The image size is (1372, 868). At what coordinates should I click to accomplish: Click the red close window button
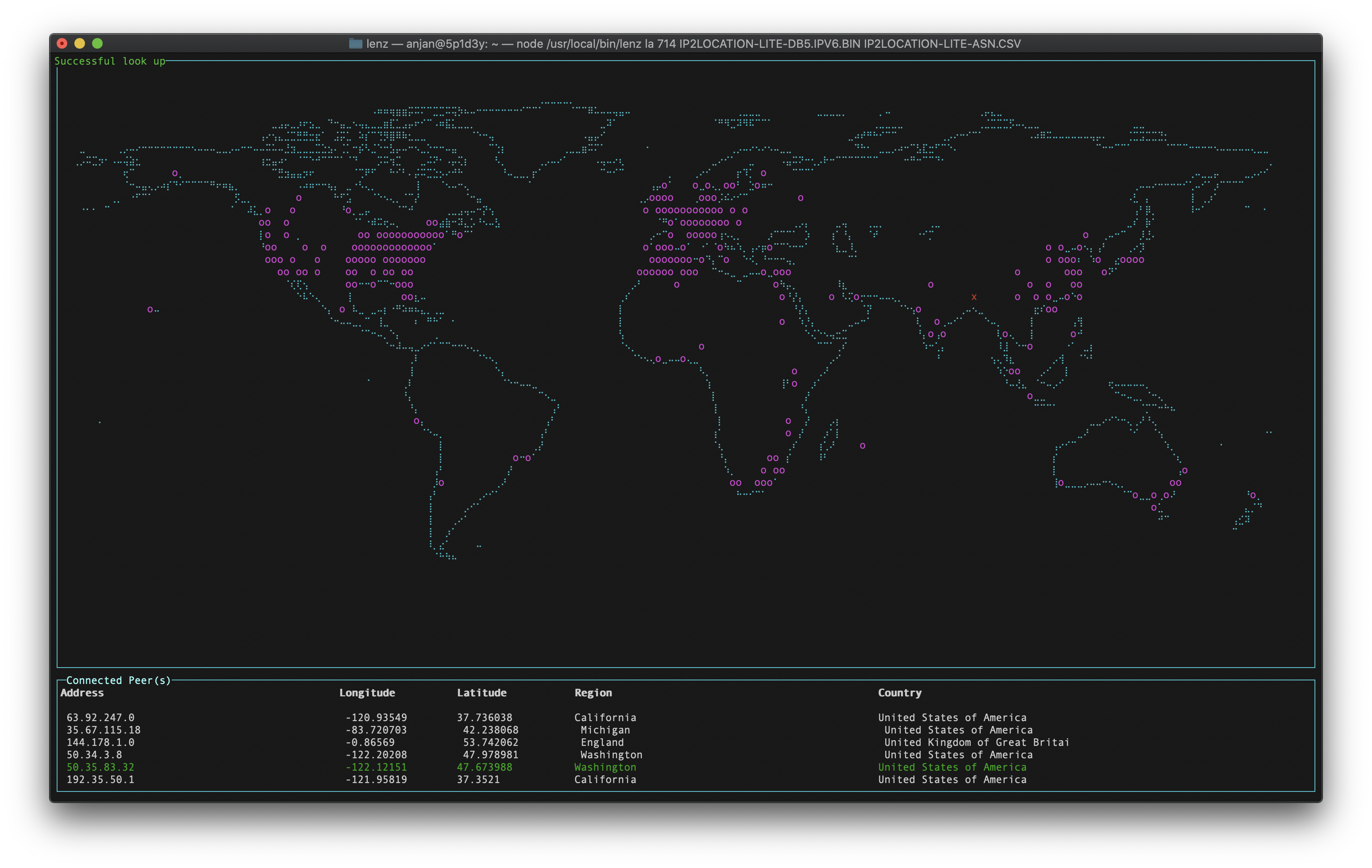[62, 43]
